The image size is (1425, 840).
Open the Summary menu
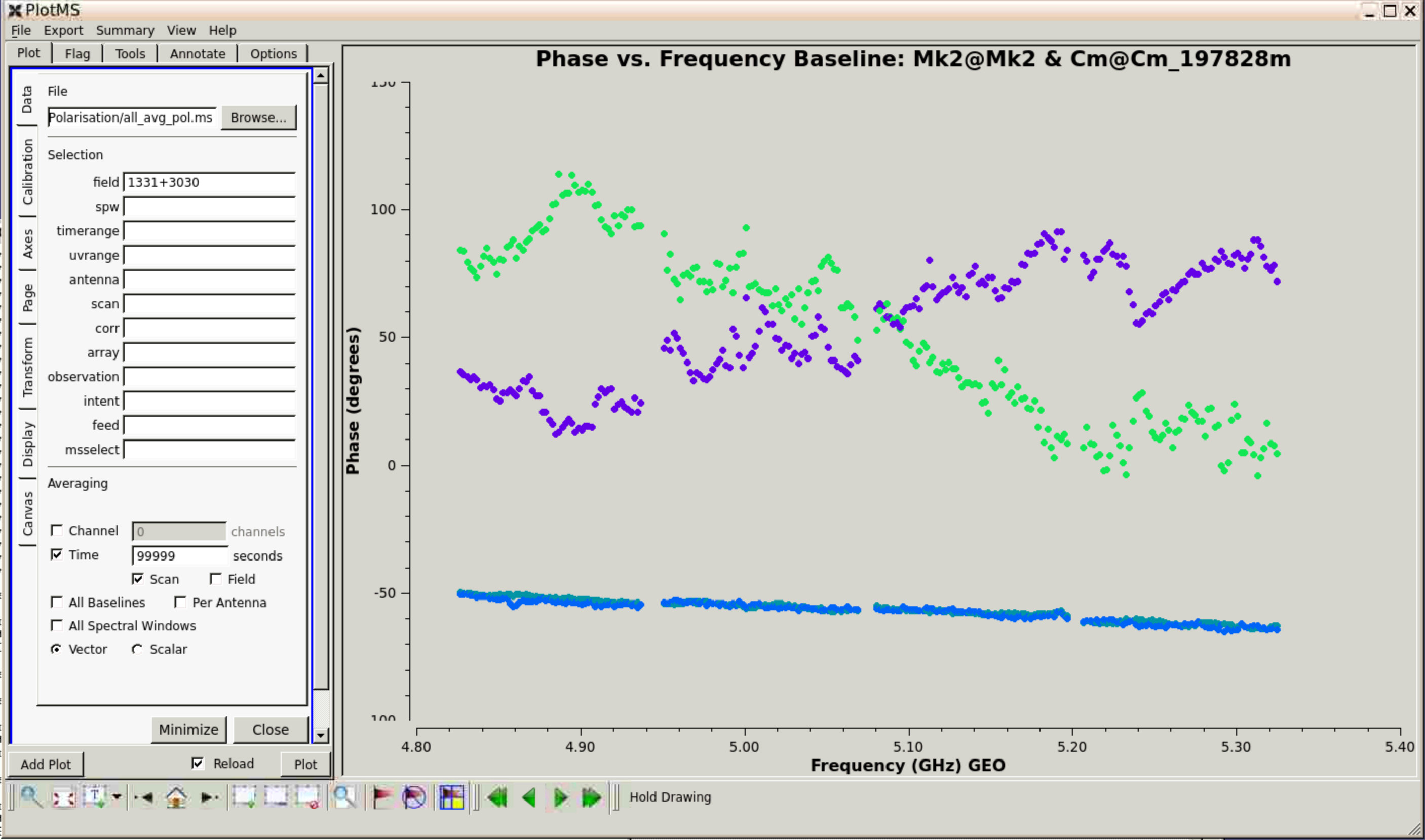125,30
